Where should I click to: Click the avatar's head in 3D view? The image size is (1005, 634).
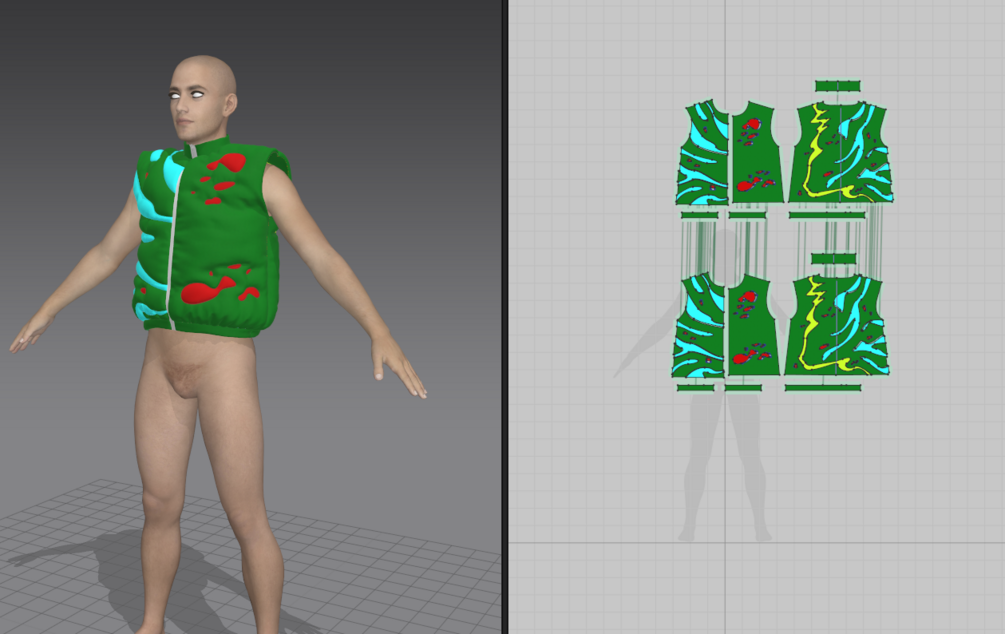[202, 97]
